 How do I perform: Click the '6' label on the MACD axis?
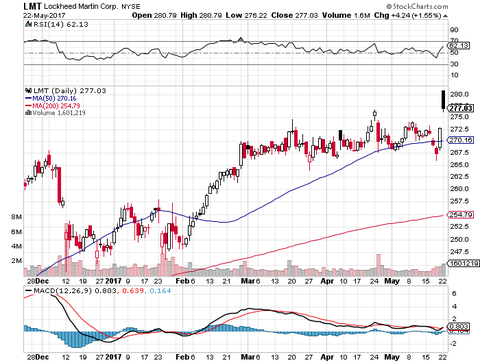coord(454,294)
